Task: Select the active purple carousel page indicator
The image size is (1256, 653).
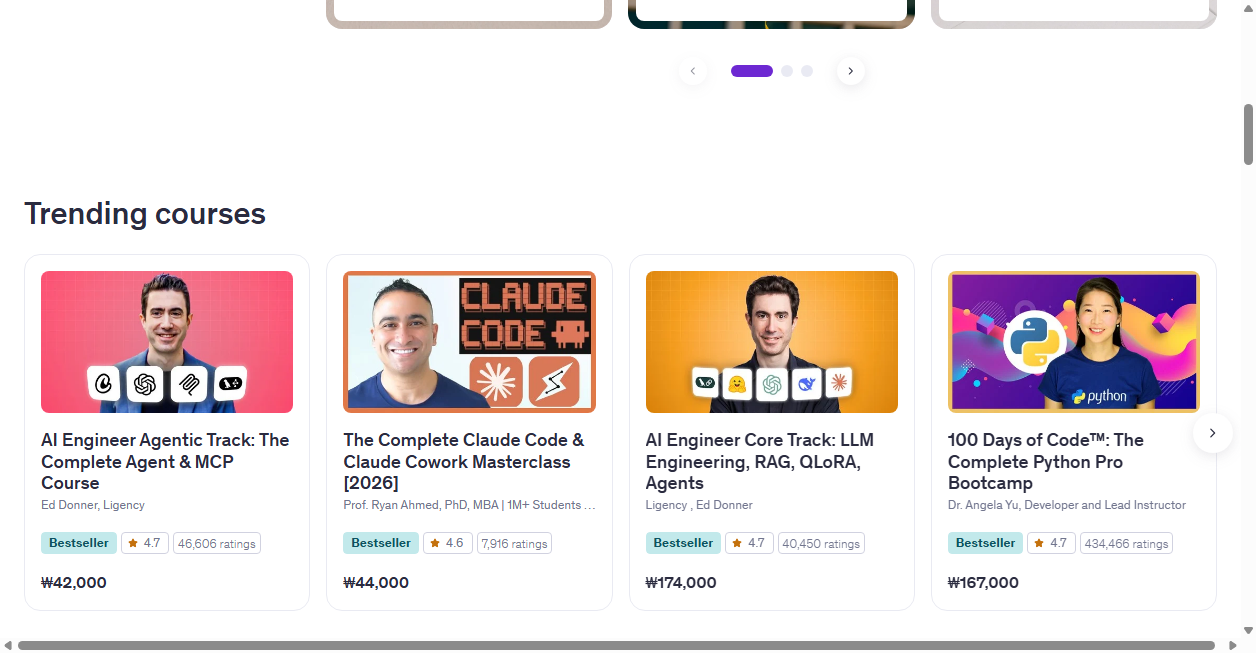Action: coord(752,71)
